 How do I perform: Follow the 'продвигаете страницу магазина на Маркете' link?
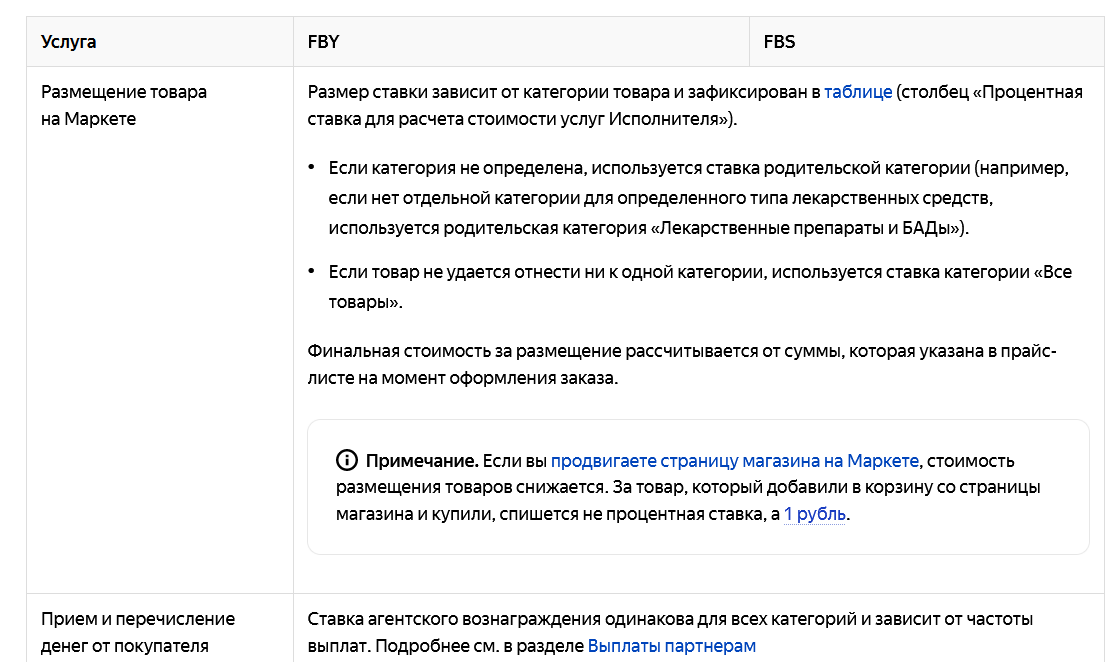tap(734, 461)
